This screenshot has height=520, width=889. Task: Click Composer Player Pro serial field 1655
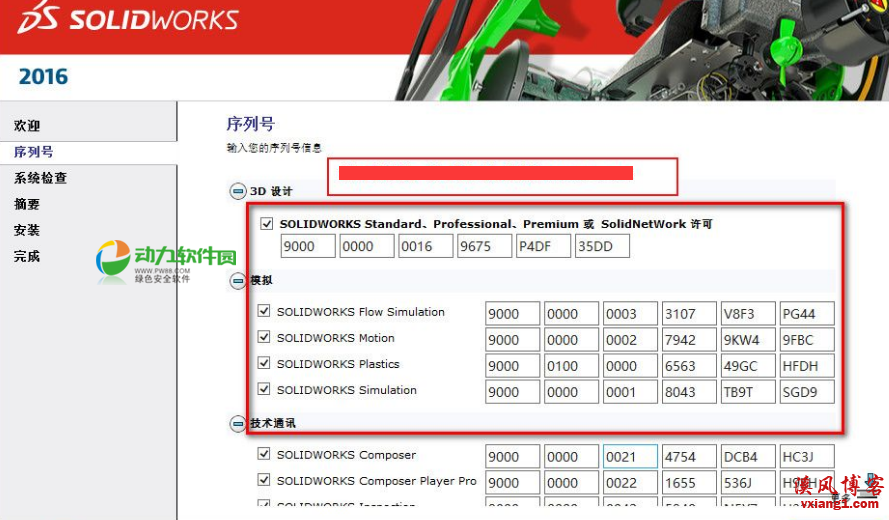coord(689,483)
